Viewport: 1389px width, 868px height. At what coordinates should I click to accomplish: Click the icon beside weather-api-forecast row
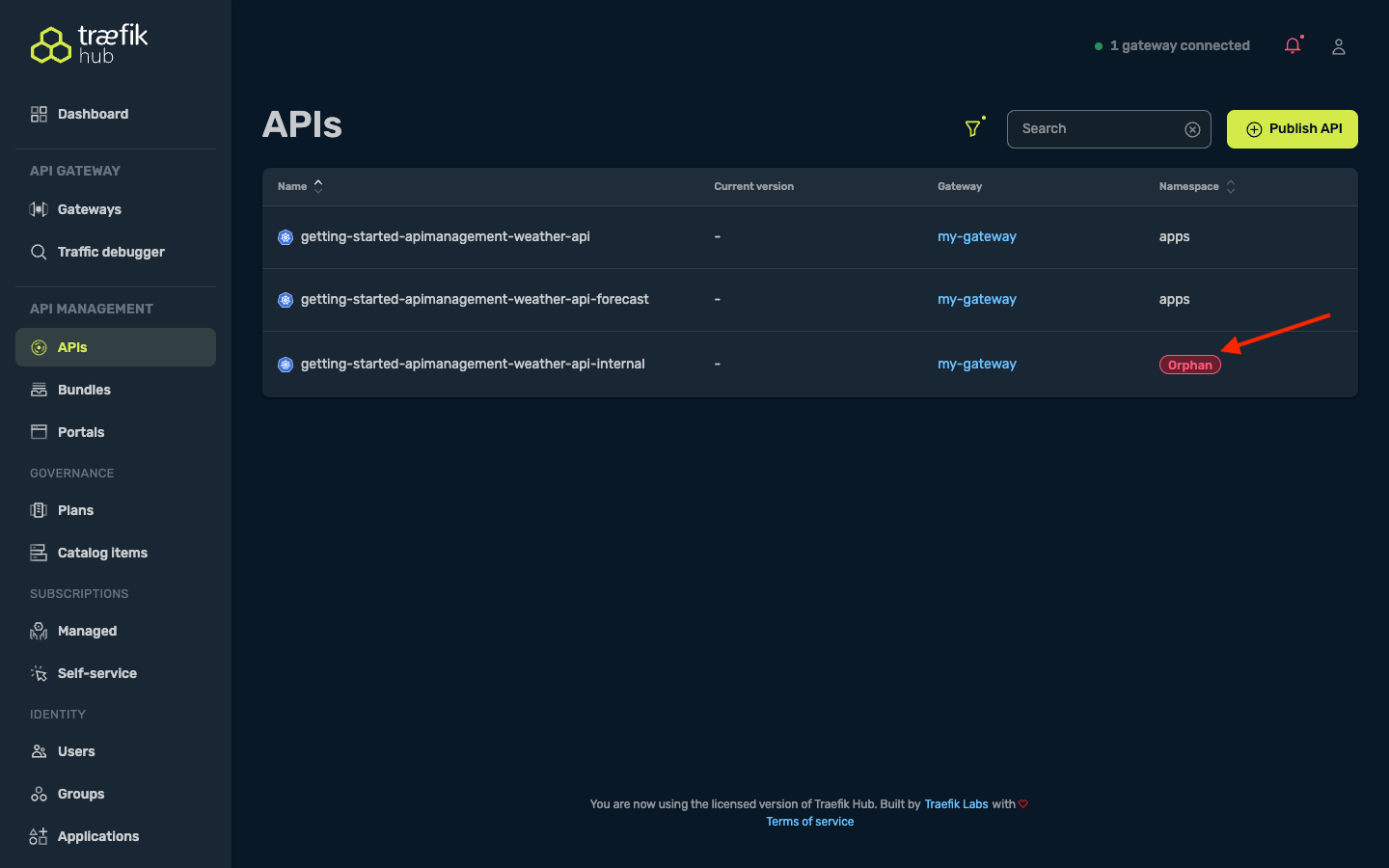coord(286,300)
